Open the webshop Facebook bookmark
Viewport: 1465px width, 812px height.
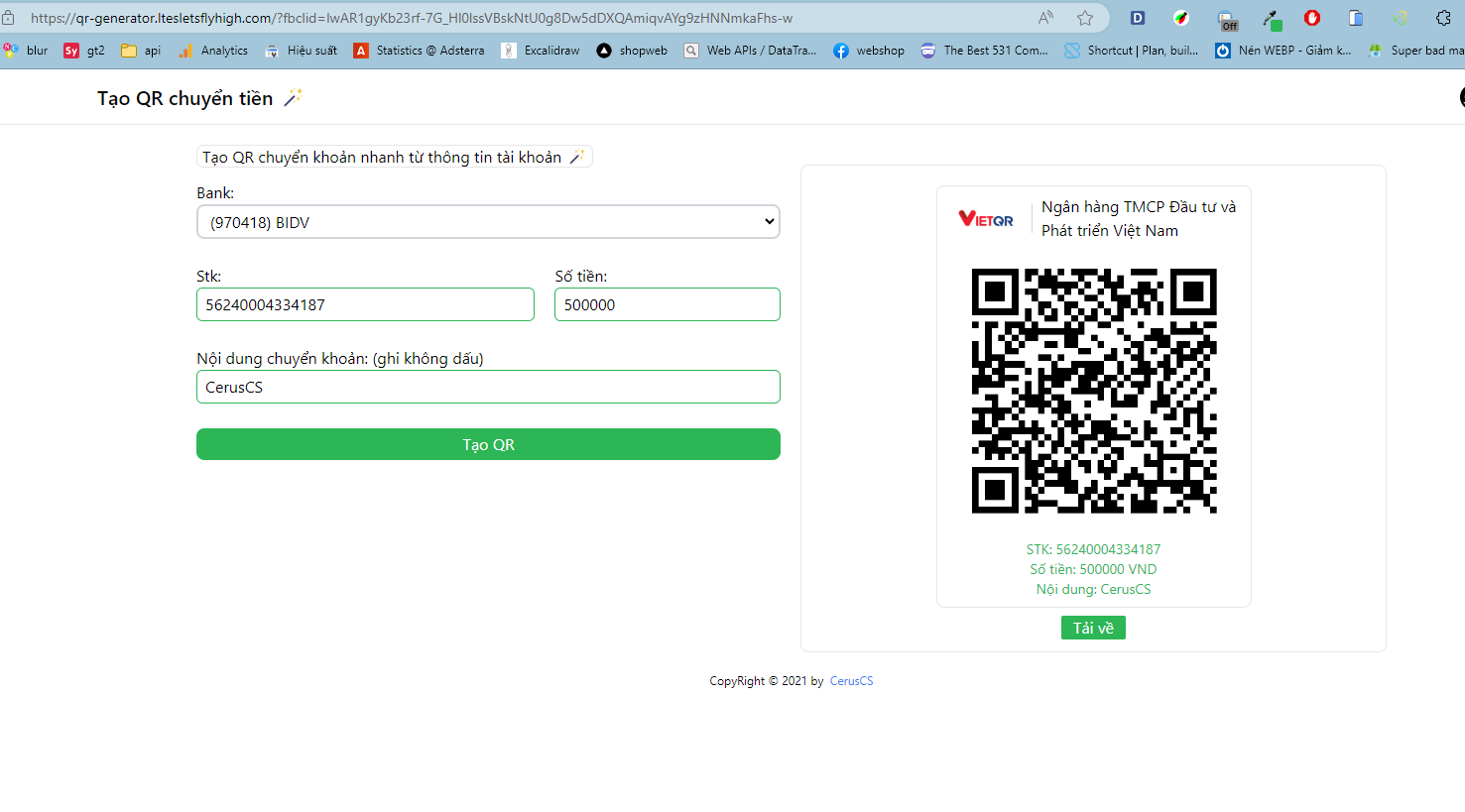pyautogui.click(x=869, y=51)
